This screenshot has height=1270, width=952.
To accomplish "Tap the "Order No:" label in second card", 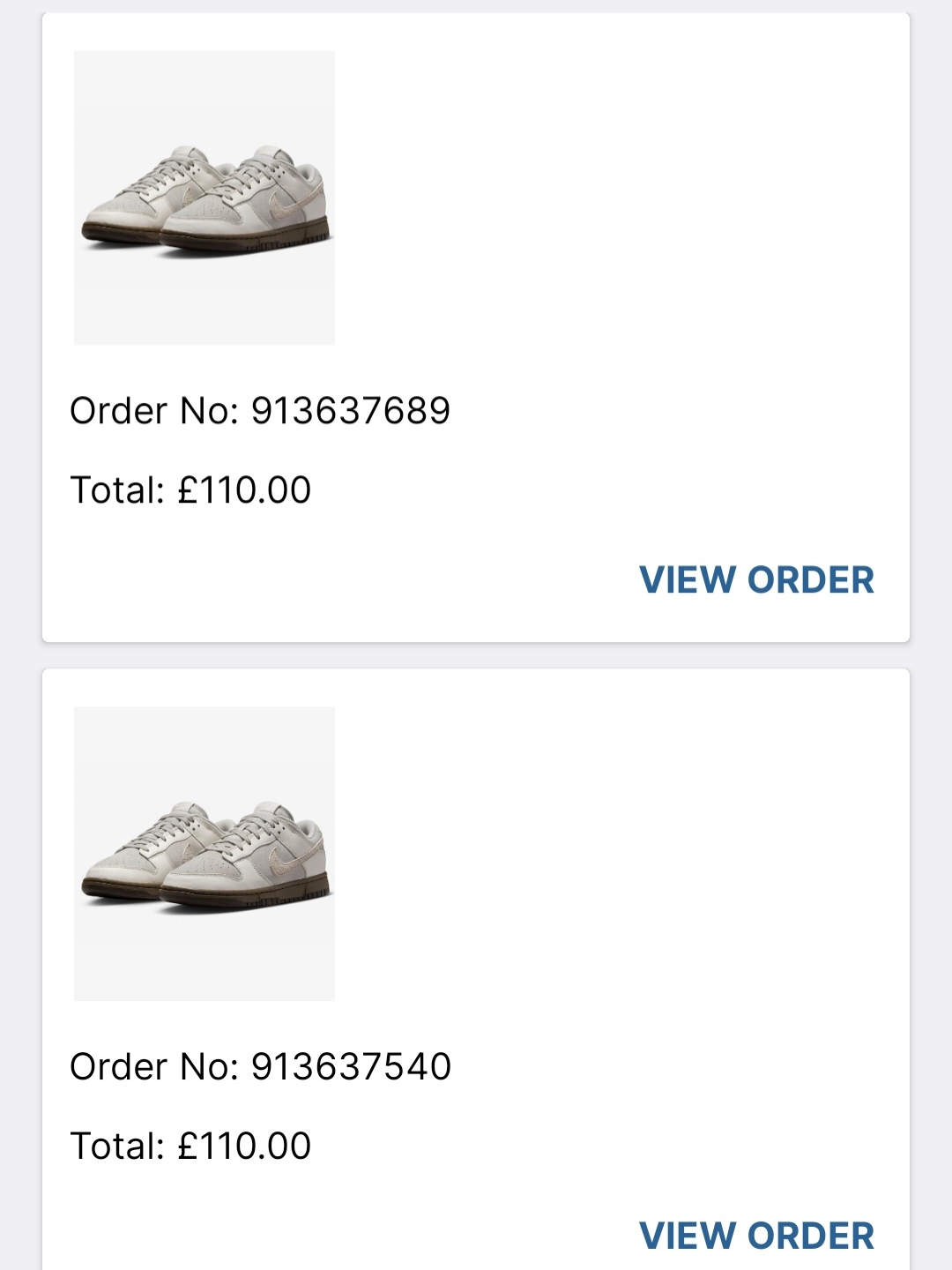I will click(x=154, y=1067).
